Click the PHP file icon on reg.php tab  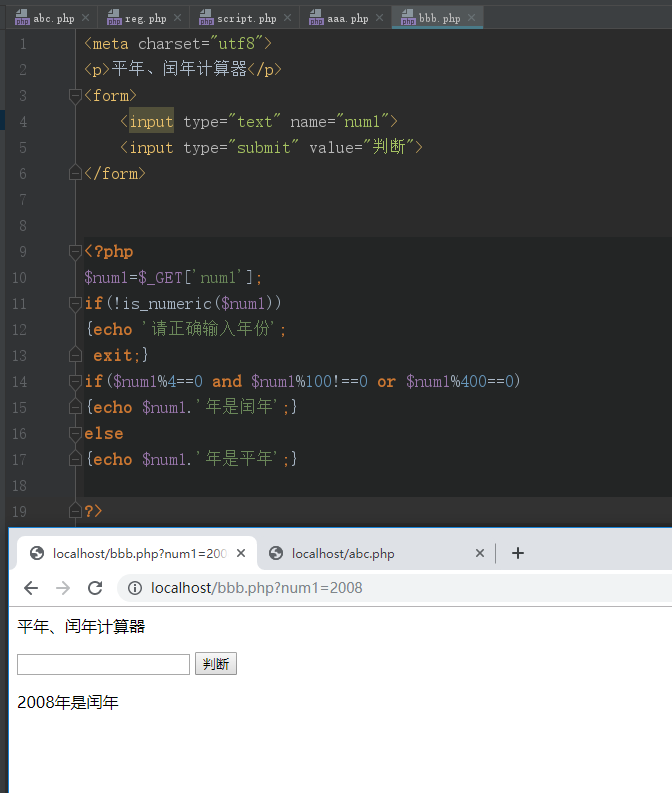click(x=114, y=18)
